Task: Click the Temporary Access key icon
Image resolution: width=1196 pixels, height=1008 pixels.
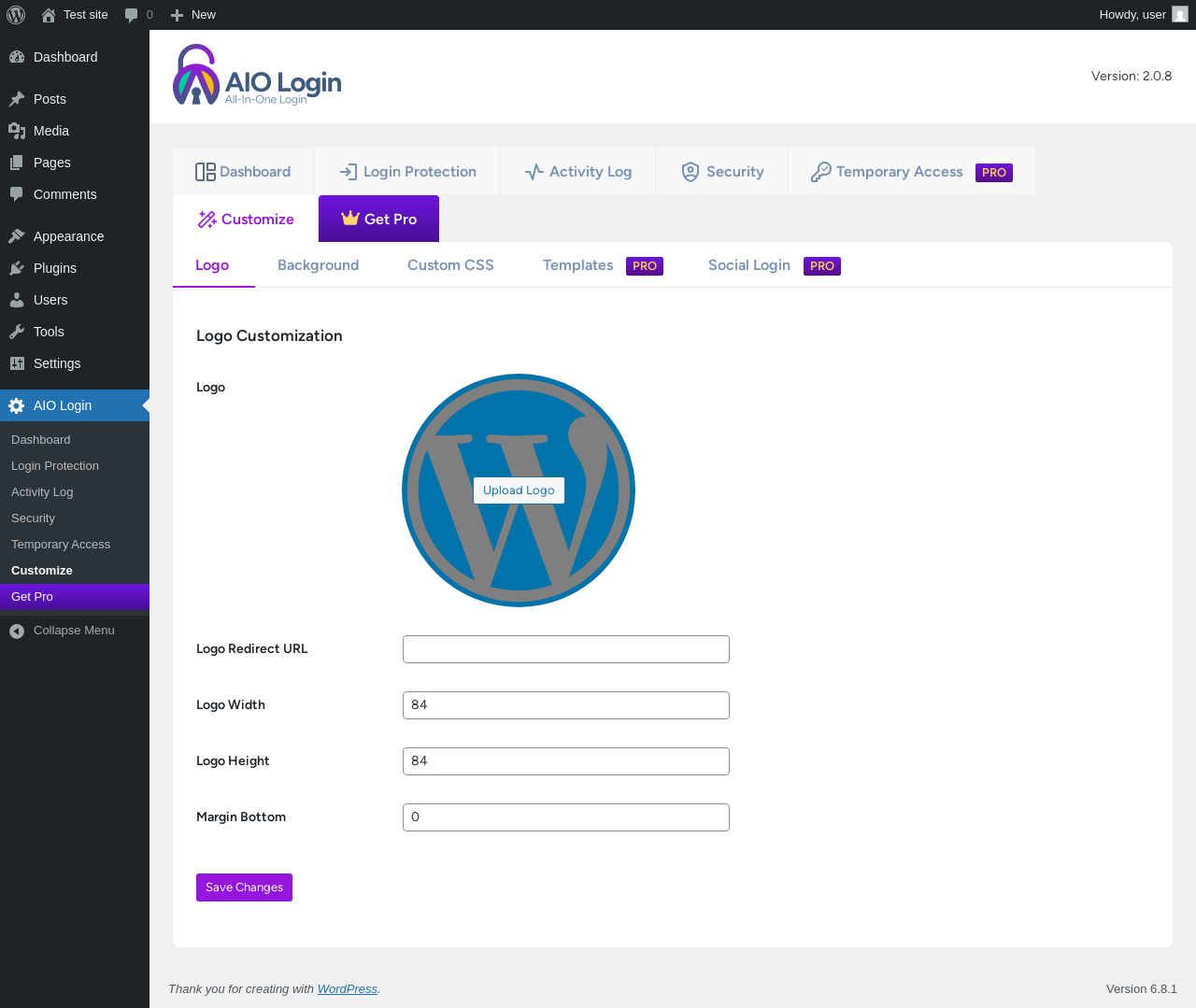Action: [820, 172]
